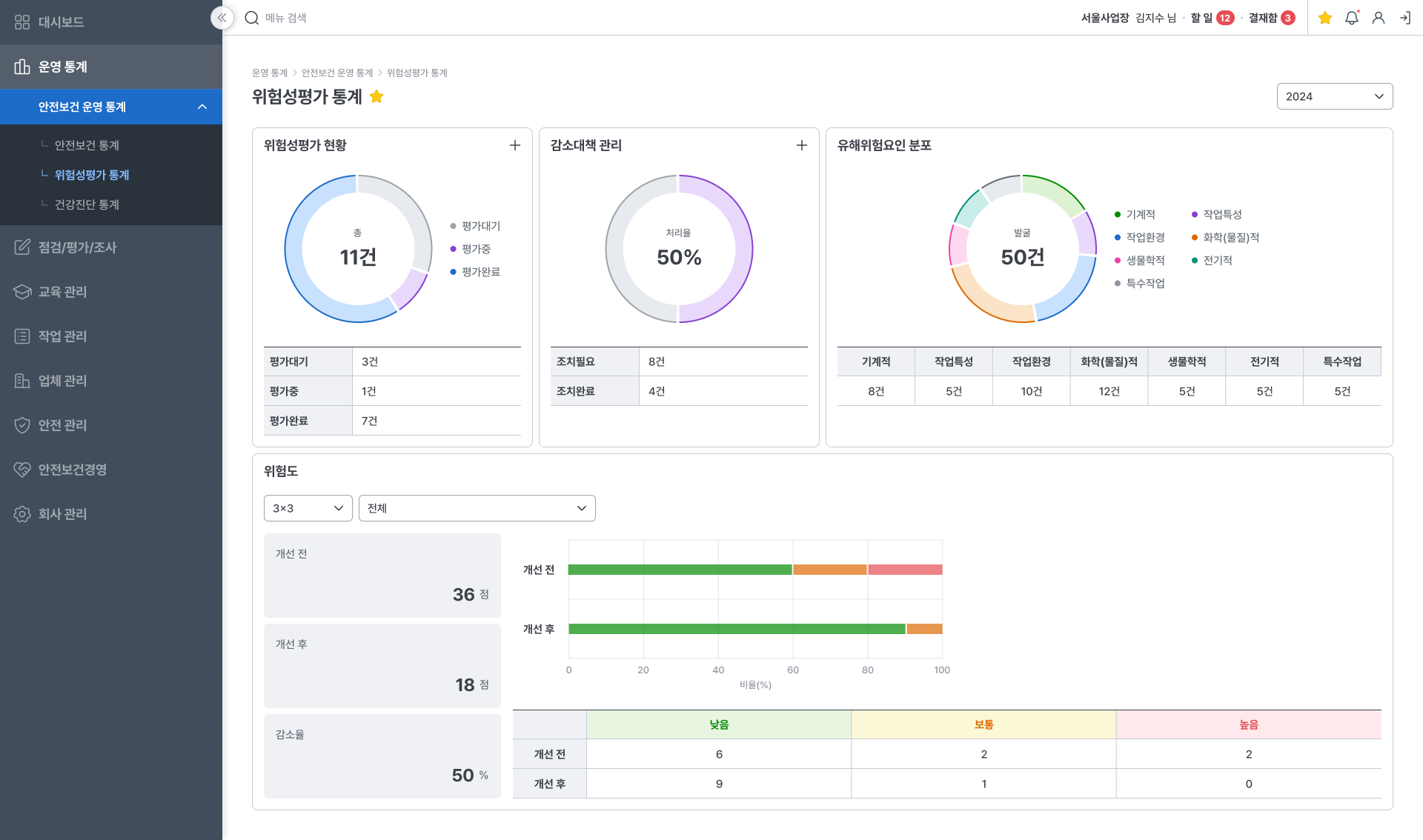Open 건강진단 통계 menu item

click(87, 204)
